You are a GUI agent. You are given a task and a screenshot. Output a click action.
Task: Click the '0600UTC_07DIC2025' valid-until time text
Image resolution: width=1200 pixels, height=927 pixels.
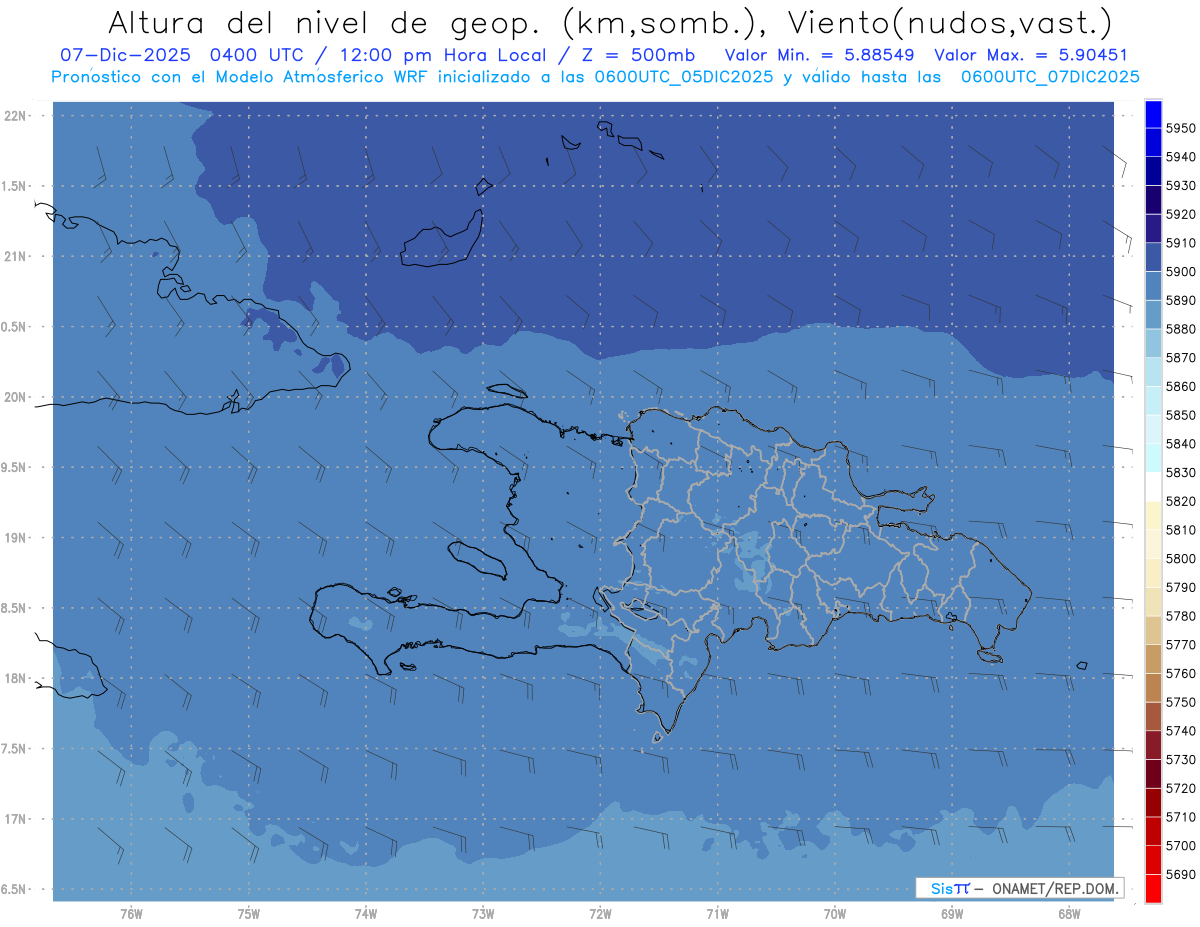(x=1049, y=76)
